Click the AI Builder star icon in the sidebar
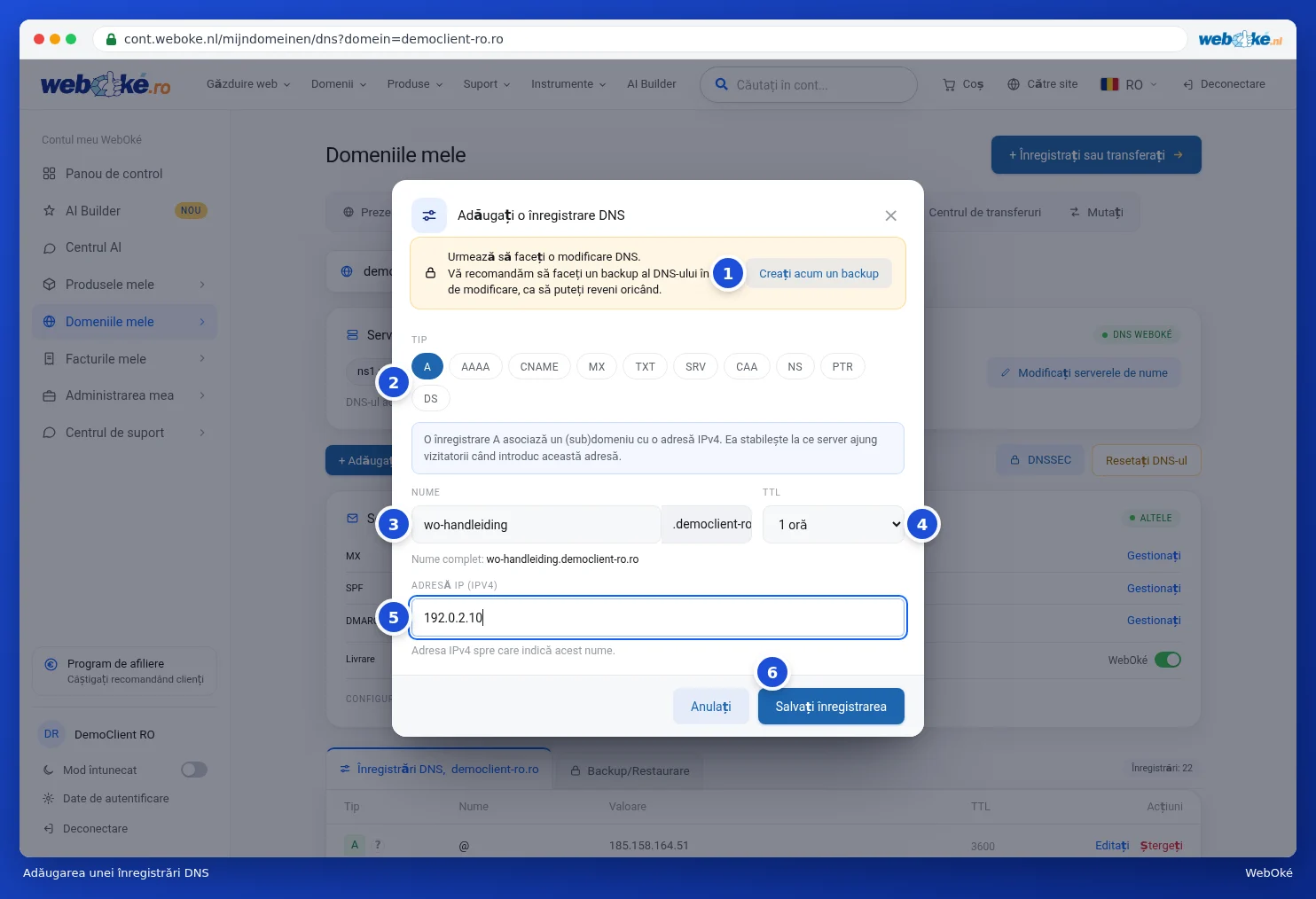This screenshot has width=1316, height=899. click(50, 211)
